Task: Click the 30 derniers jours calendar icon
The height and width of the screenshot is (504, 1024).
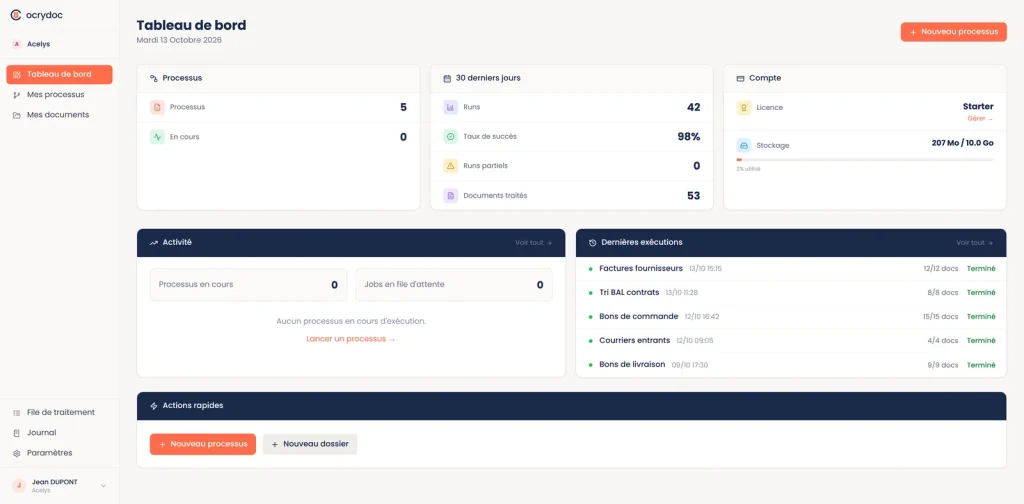Action: pyautogui.click(x=447, y=78)
